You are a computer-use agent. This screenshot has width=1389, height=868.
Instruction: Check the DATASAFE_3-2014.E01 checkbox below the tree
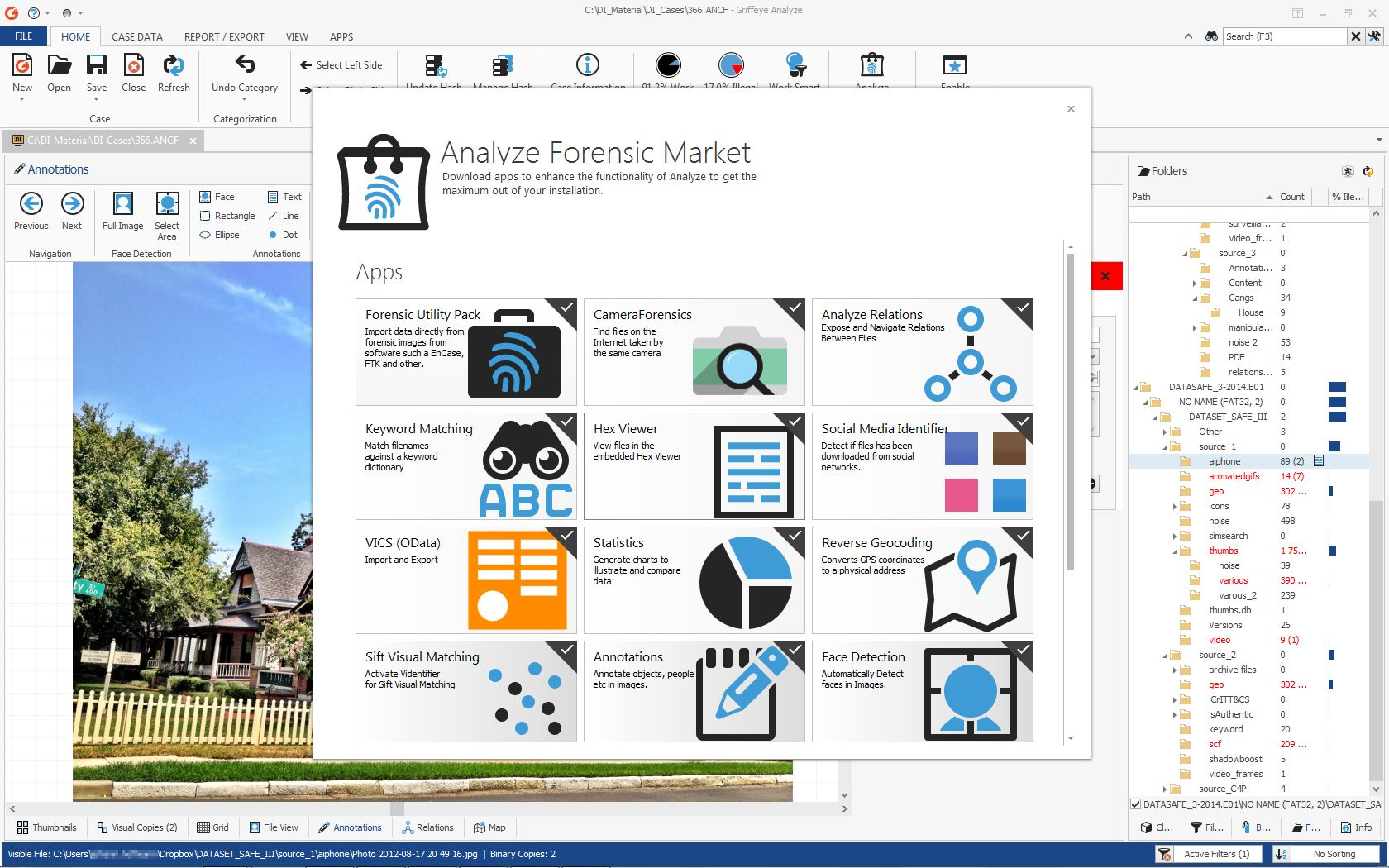click(x=1136, y=803)
